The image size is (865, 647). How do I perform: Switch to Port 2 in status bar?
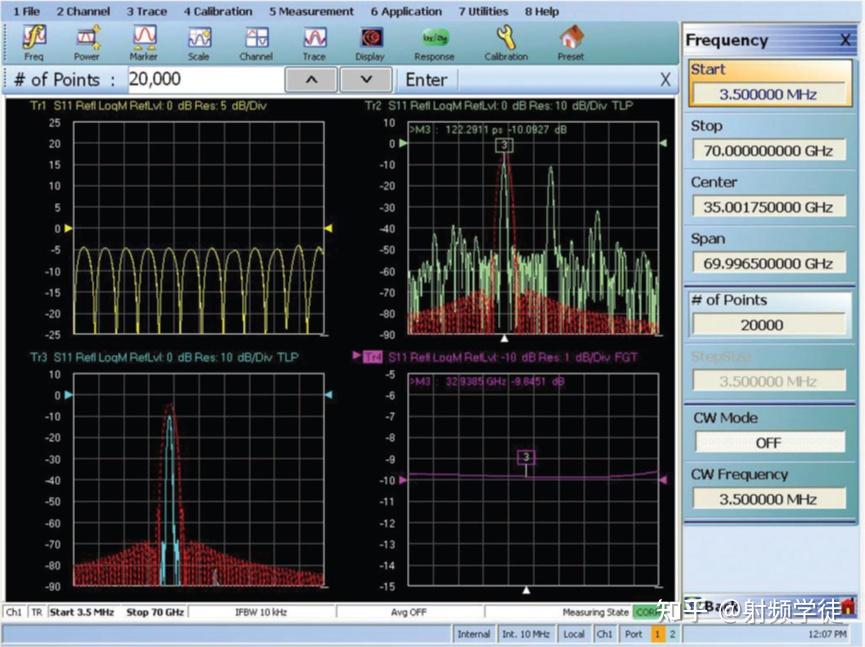tap(672, 634)
